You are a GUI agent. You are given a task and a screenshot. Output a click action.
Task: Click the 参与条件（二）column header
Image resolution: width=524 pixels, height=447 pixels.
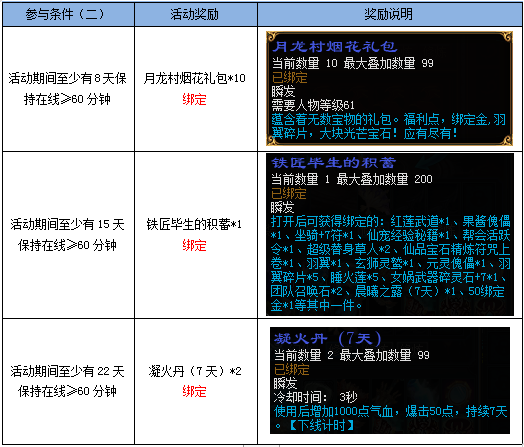pos(68,14)
